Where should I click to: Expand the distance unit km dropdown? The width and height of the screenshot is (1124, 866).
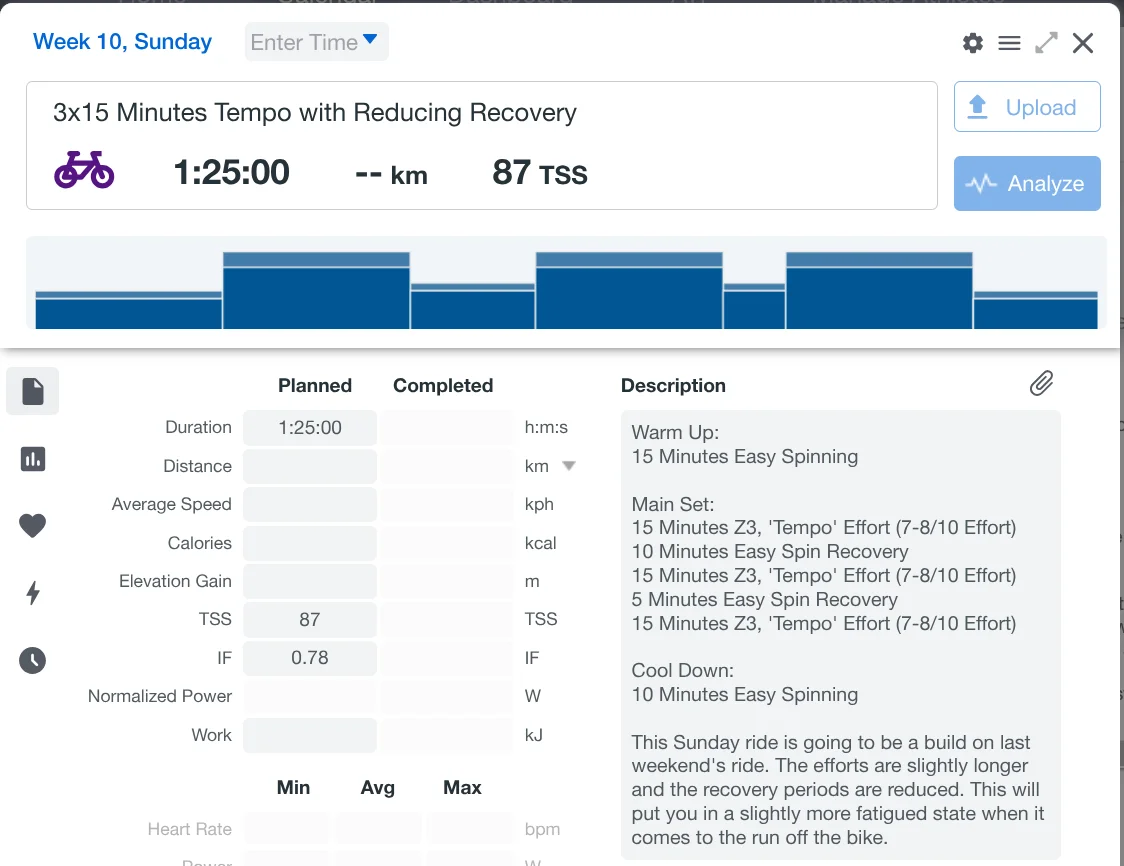coord(569,466)
